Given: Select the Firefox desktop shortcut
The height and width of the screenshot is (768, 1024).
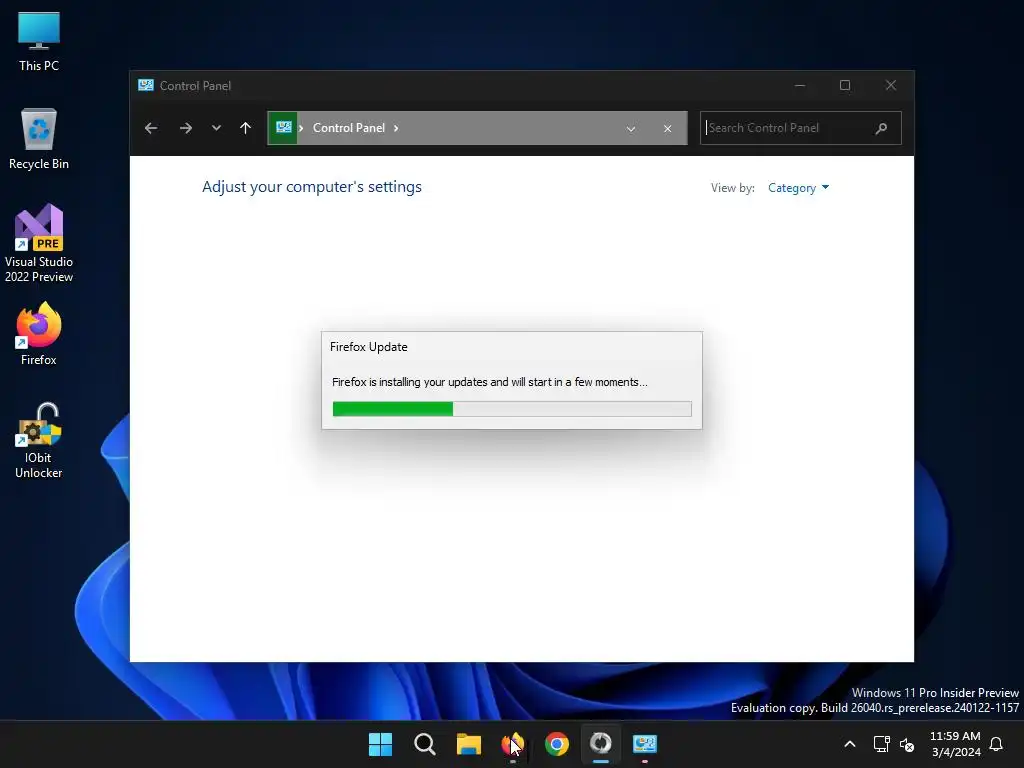Looking at the screenshot, I should pos(39,334).
